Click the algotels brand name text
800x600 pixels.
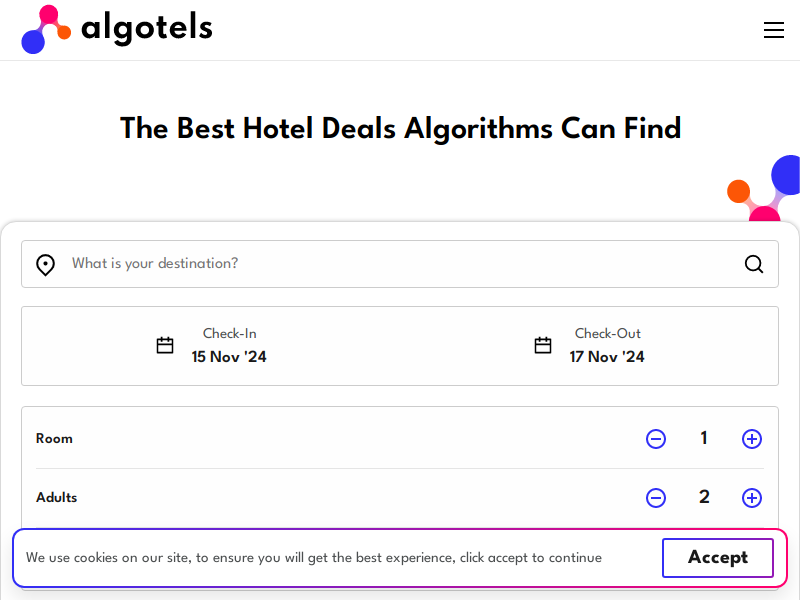pos(147,28)
